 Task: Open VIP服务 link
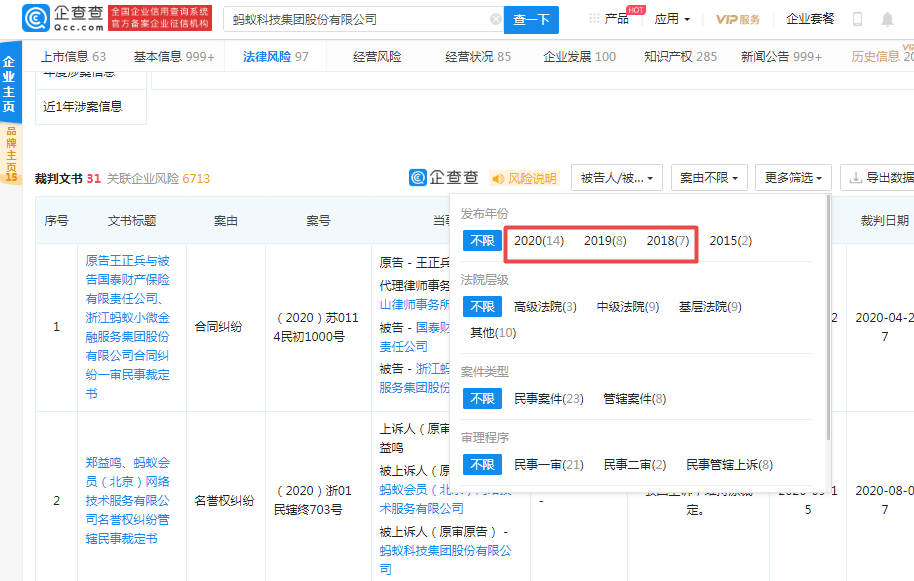click(x=737, y=19)
